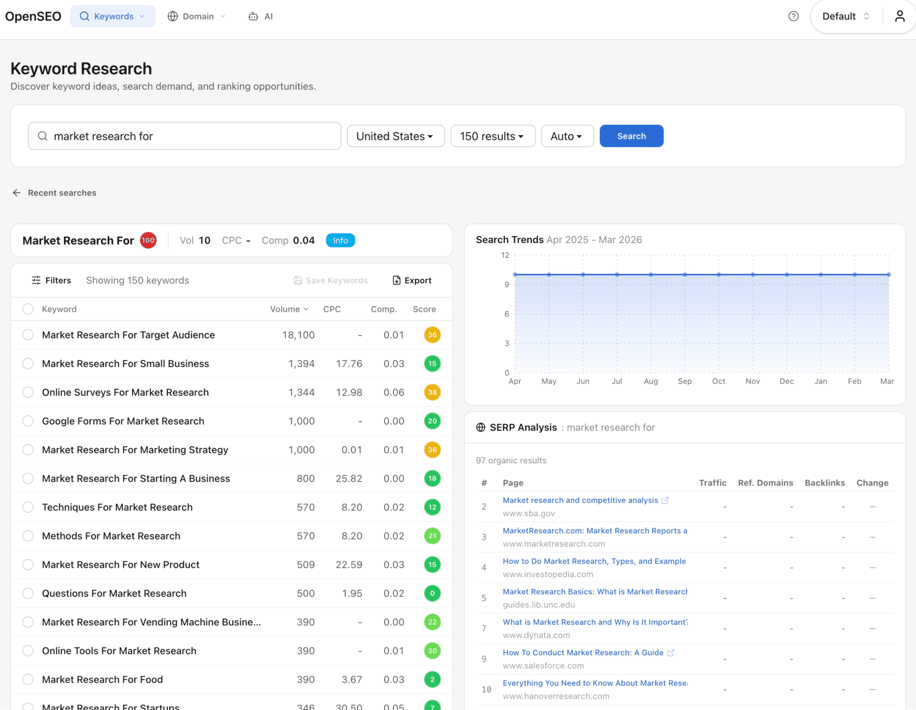This screenshot has width=916, height=710.
Task: Click the OpenSEO logo
Action: (x=33, y=16)
